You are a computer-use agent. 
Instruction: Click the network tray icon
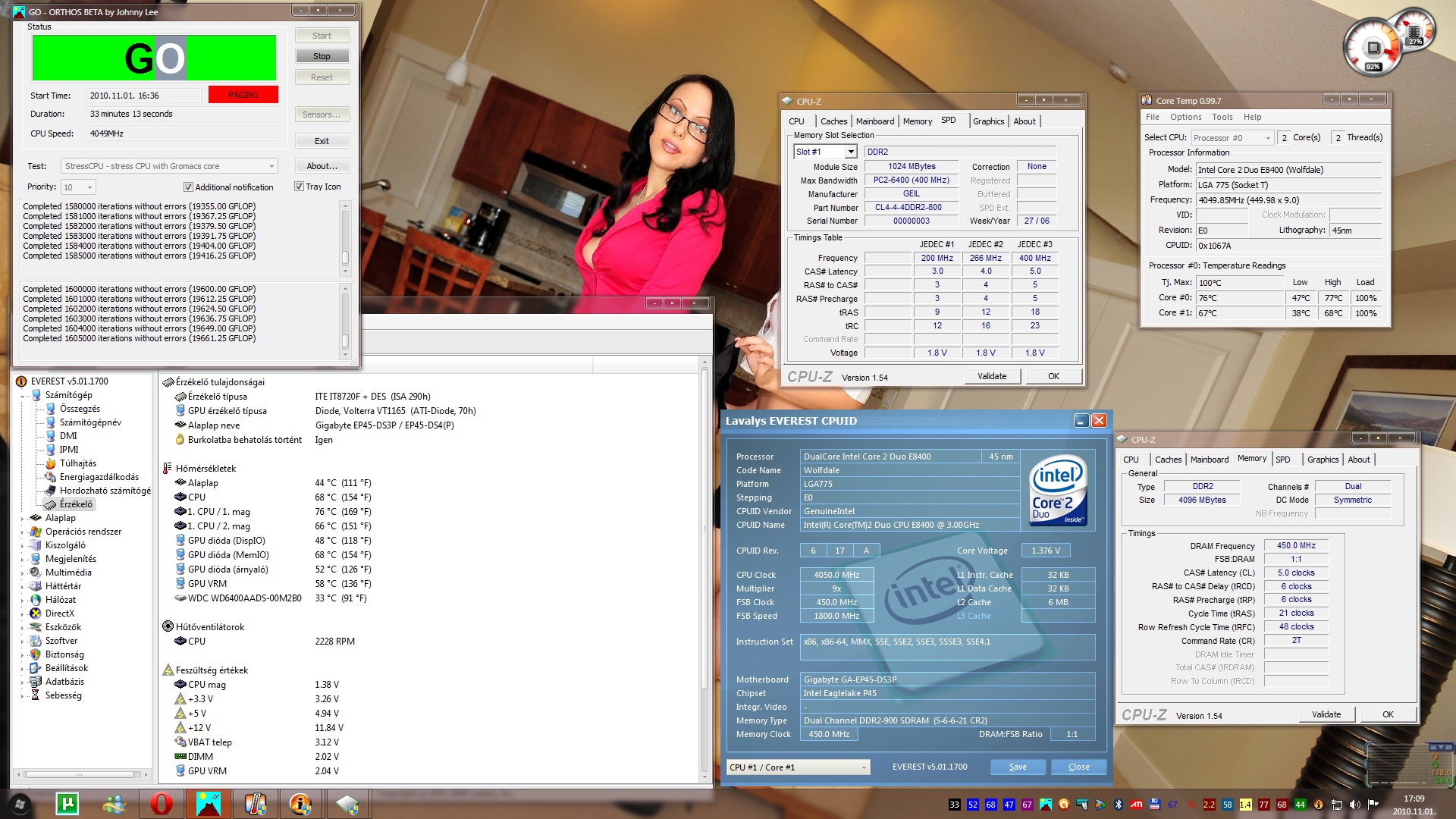click(x=1336, y=805)
